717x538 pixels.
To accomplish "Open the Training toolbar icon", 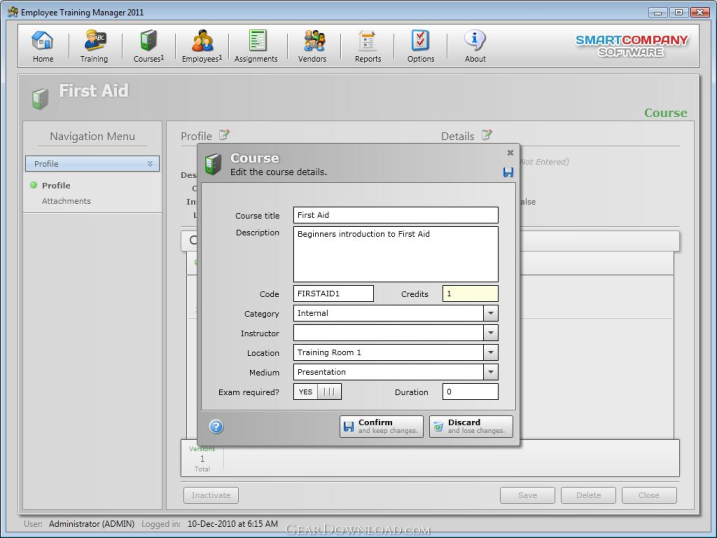I will 94,46.
